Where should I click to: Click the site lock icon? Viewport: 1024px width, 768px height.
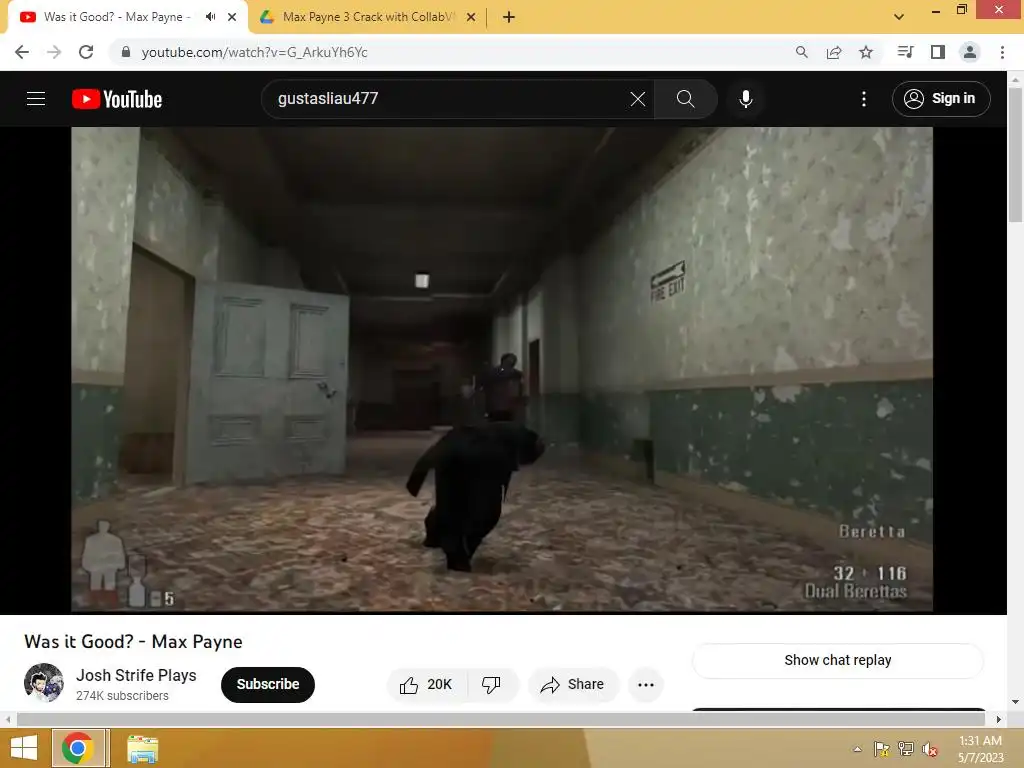tap(126, 52)
